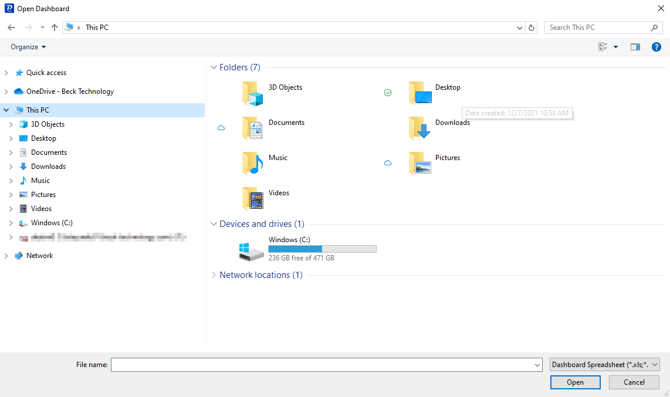Expand Windows (C:) in sidebar tree

(11, 223)
